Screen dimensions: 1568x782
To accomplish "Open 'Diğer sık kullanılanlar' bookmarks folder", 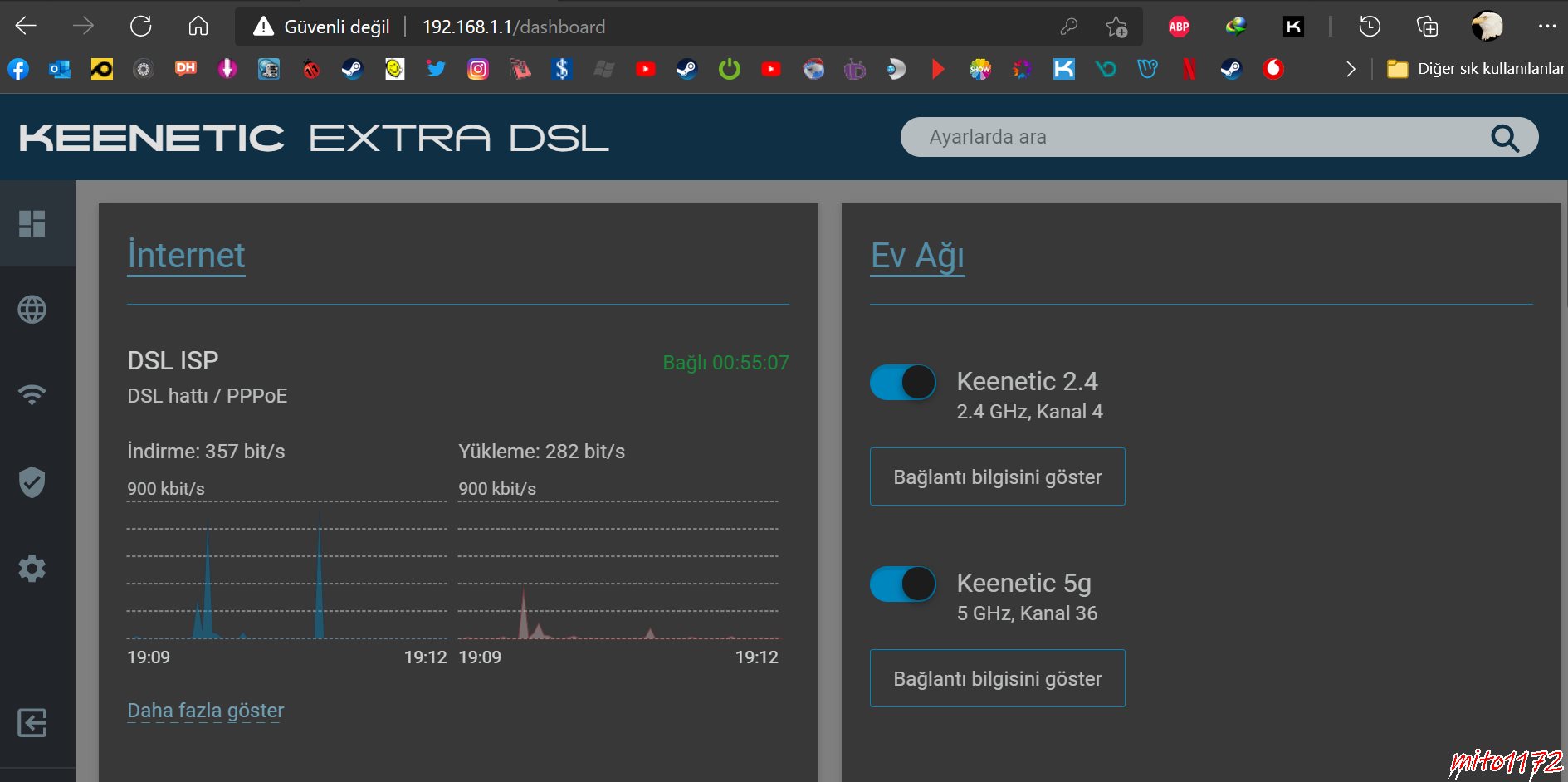I will [x=1476, y=69].
